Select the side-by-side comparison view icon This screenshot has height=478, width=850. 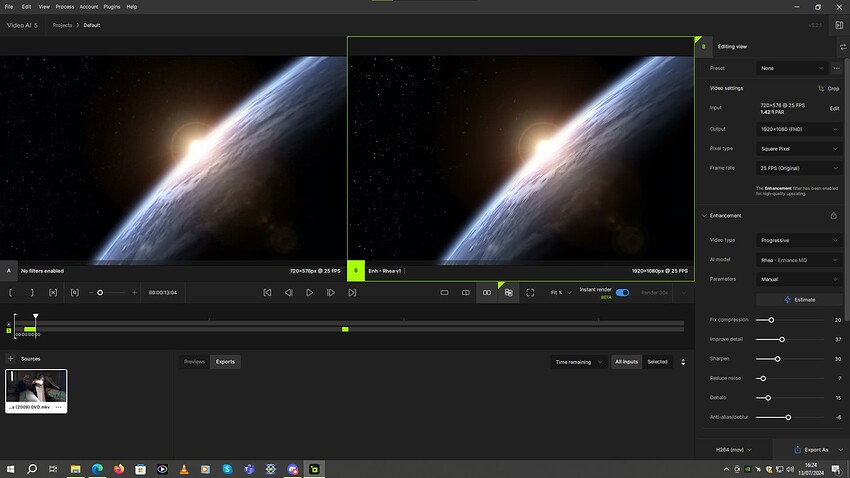click(487, 293)
